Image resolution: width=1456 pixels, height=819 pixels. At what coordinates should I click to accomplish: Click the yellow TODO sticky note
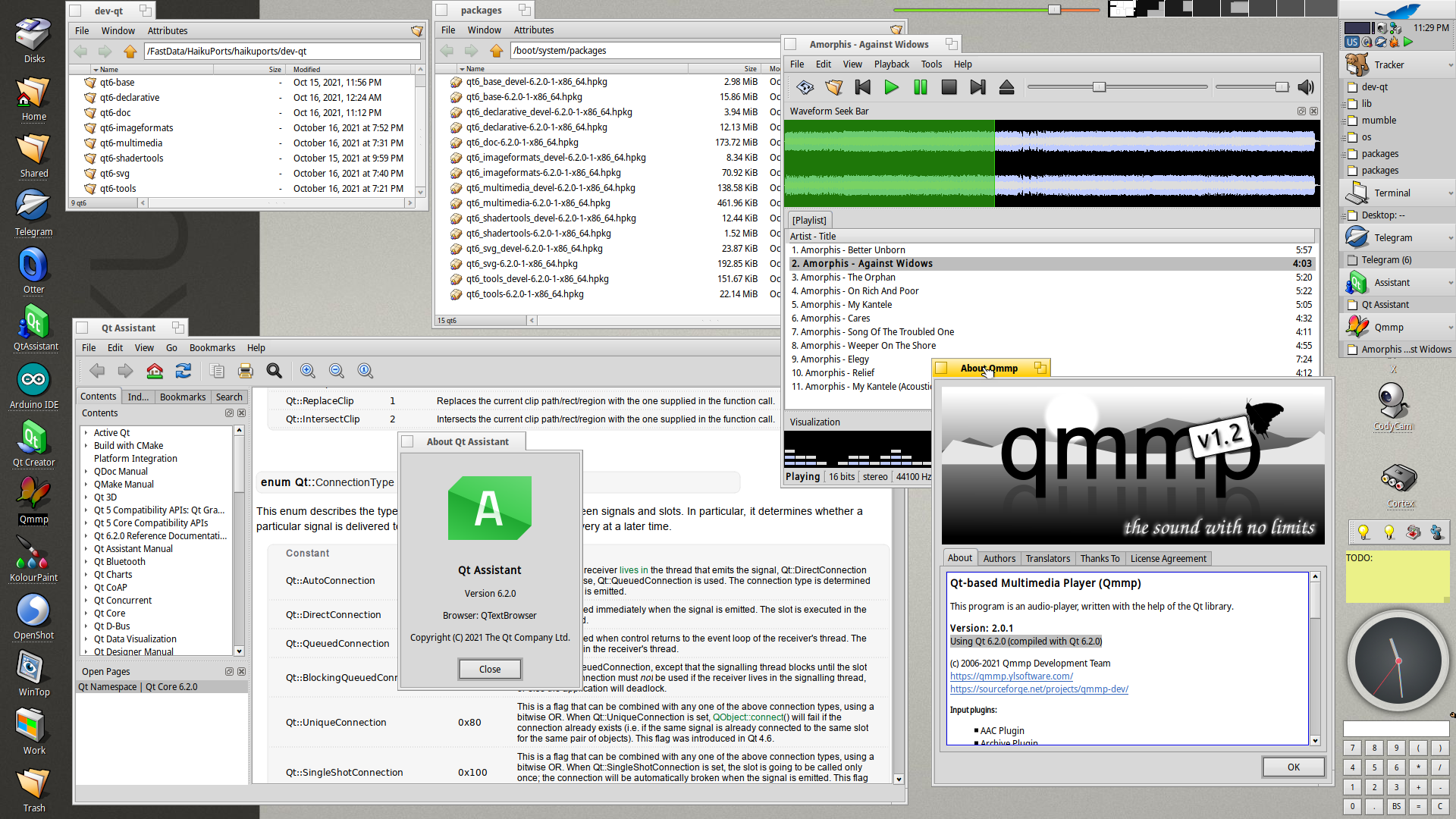[1397, 576]
